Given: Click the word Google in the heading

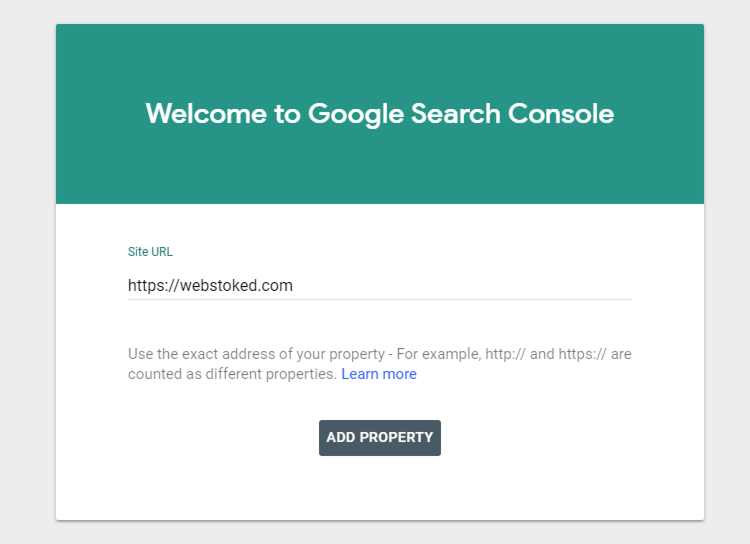Looking at the screenshot, I should coord(356,114).
